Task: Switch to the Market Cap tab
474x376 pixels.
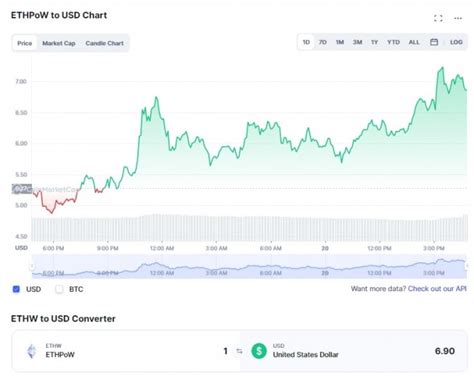Action: coord(59,43)
